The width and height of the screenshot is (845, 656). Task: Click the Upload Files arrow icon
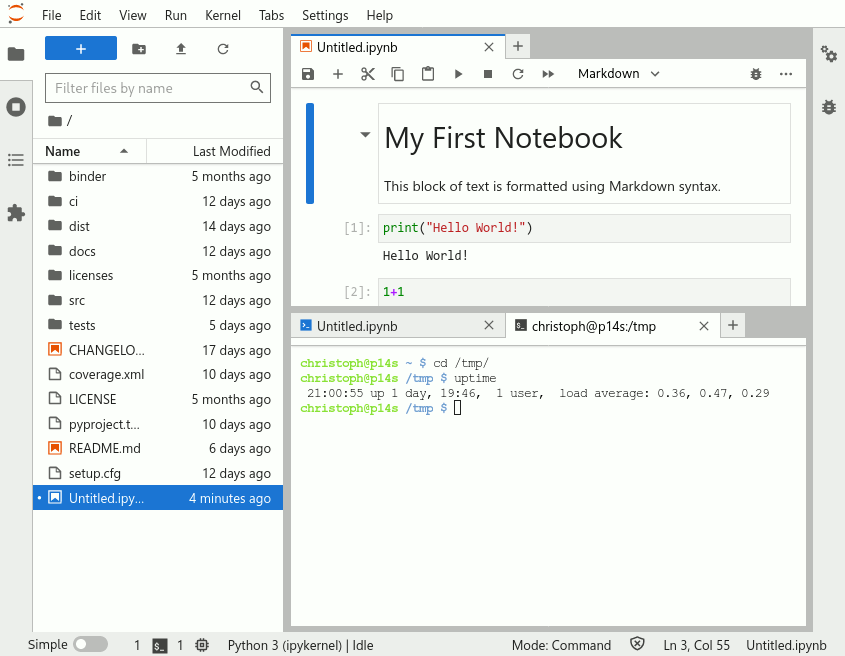tap(181, 49)
